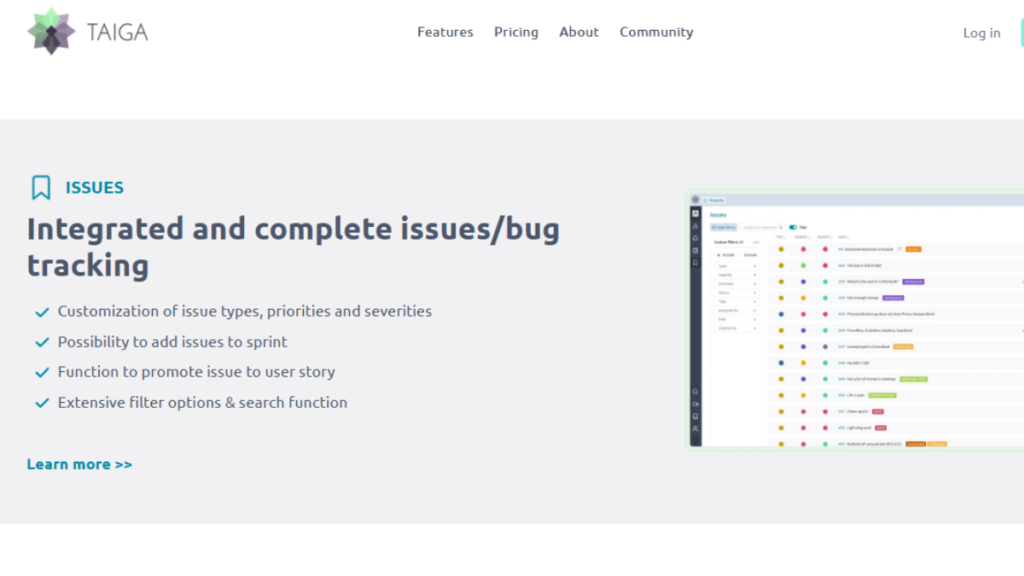Toggle the Tags switch in issues preview
This screenshot has height=576, width=1024.
click(793, 227)
